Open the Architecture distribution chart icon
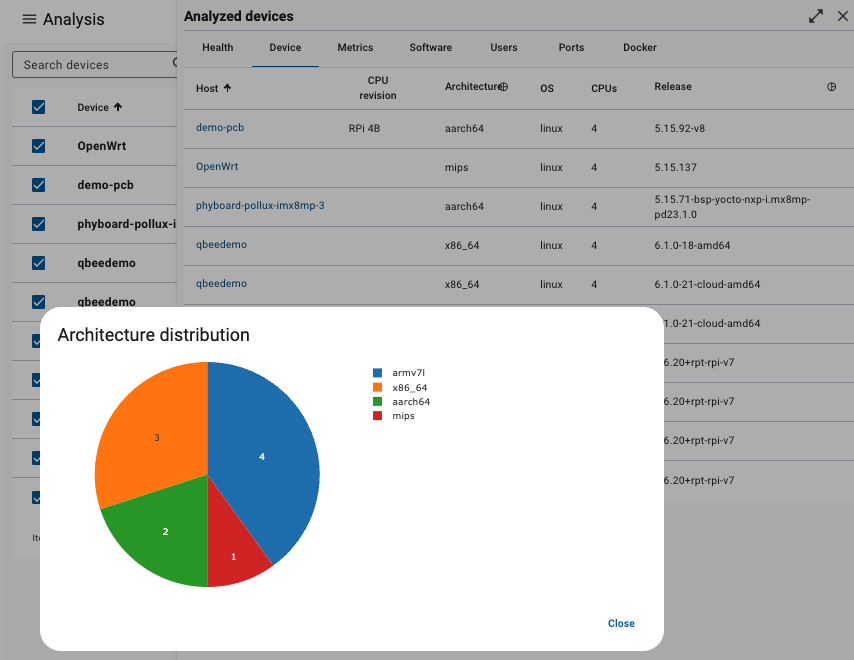 pyautogui.click(x=503, y=87)
